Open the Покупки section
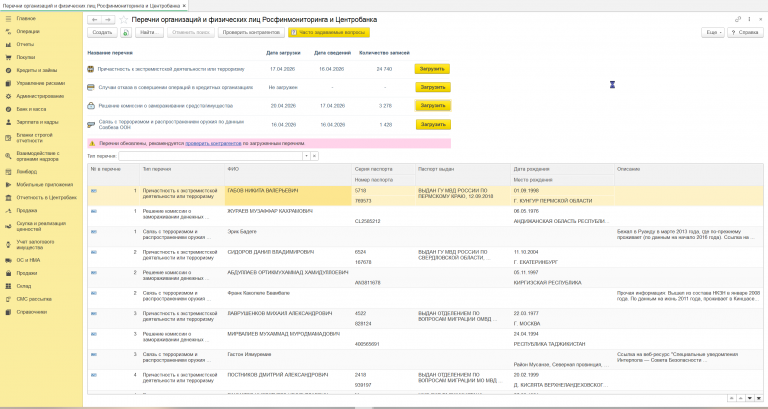This screenshot has width=768, height=409. (x=25, y=57)
